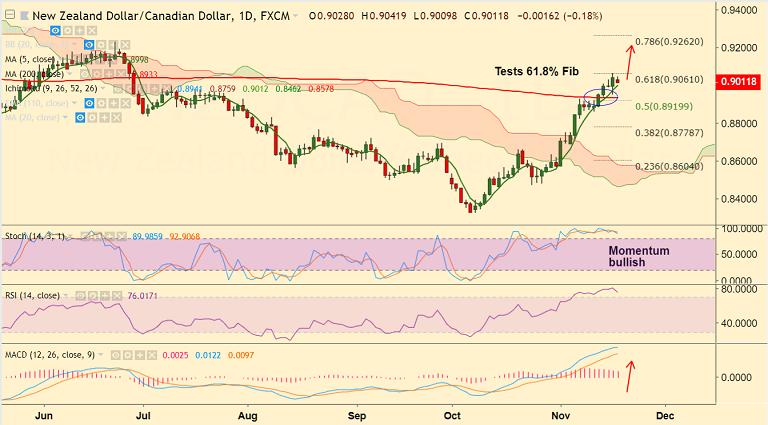
Task: Open the dropdown arrow after FXCM in the title
Action: coord(295,16)
